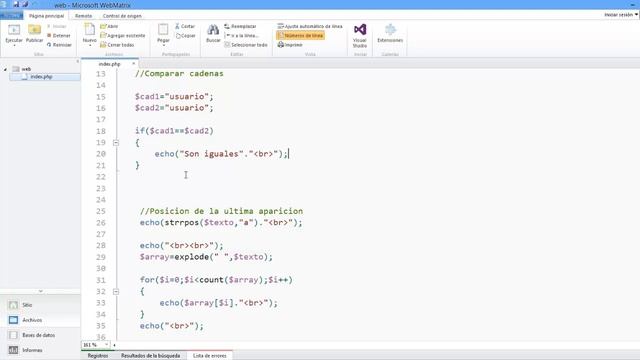Image resolution: width=640 pixels, height=360 pixels.
Task: Open the Nuevo dropdown arrow
Action: coord(89,45)
